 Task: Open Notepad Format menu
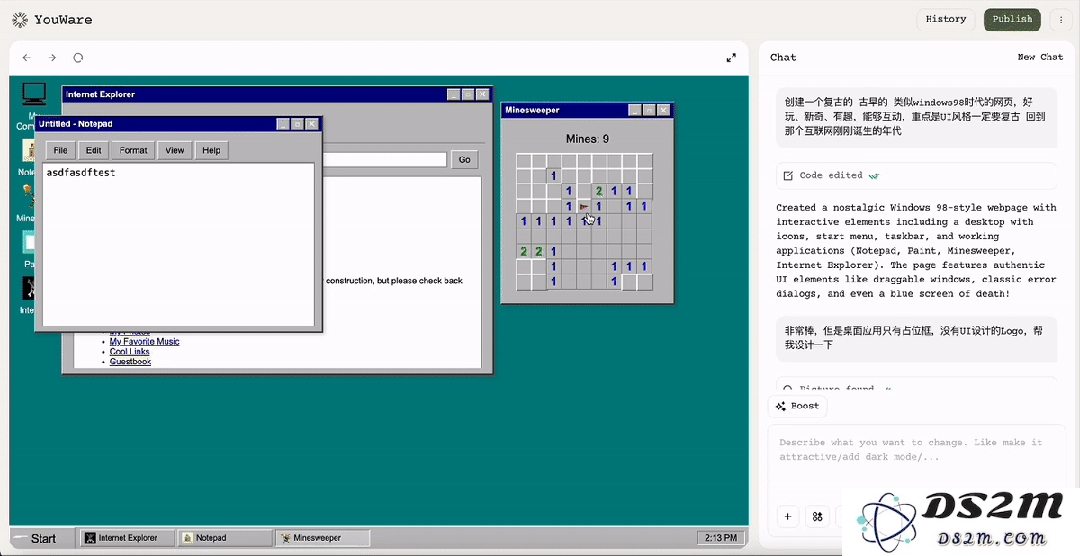[134, 150]
